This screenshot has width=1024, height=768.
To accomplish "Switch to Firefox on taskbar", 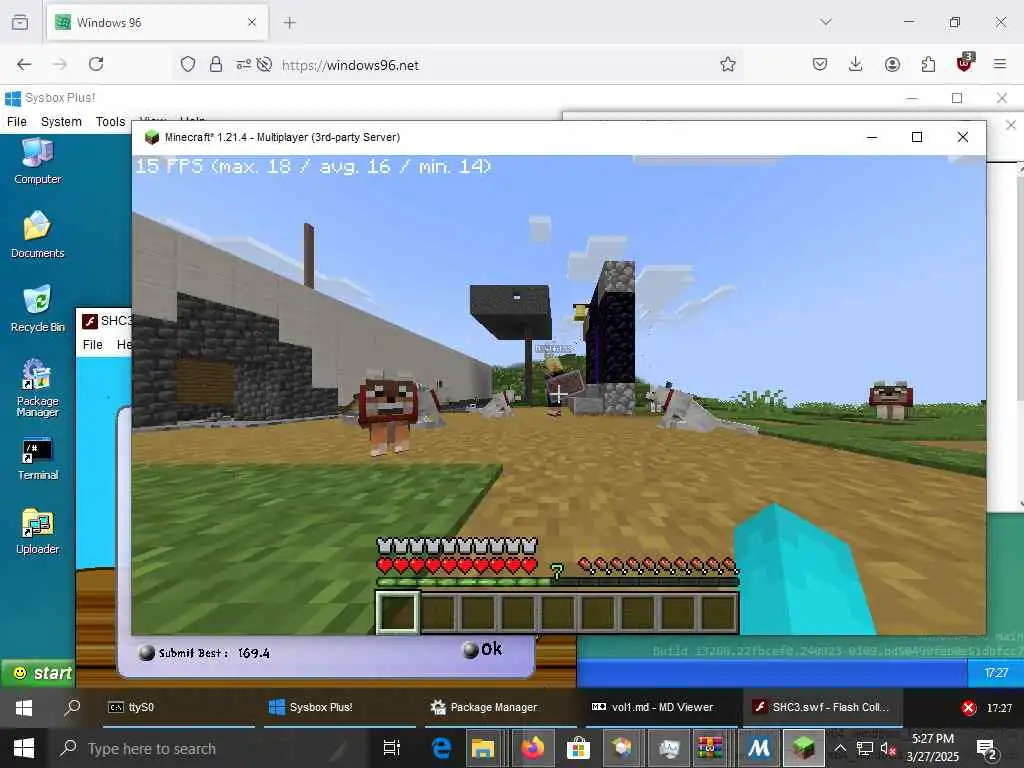I will click(x=532, y=748).
